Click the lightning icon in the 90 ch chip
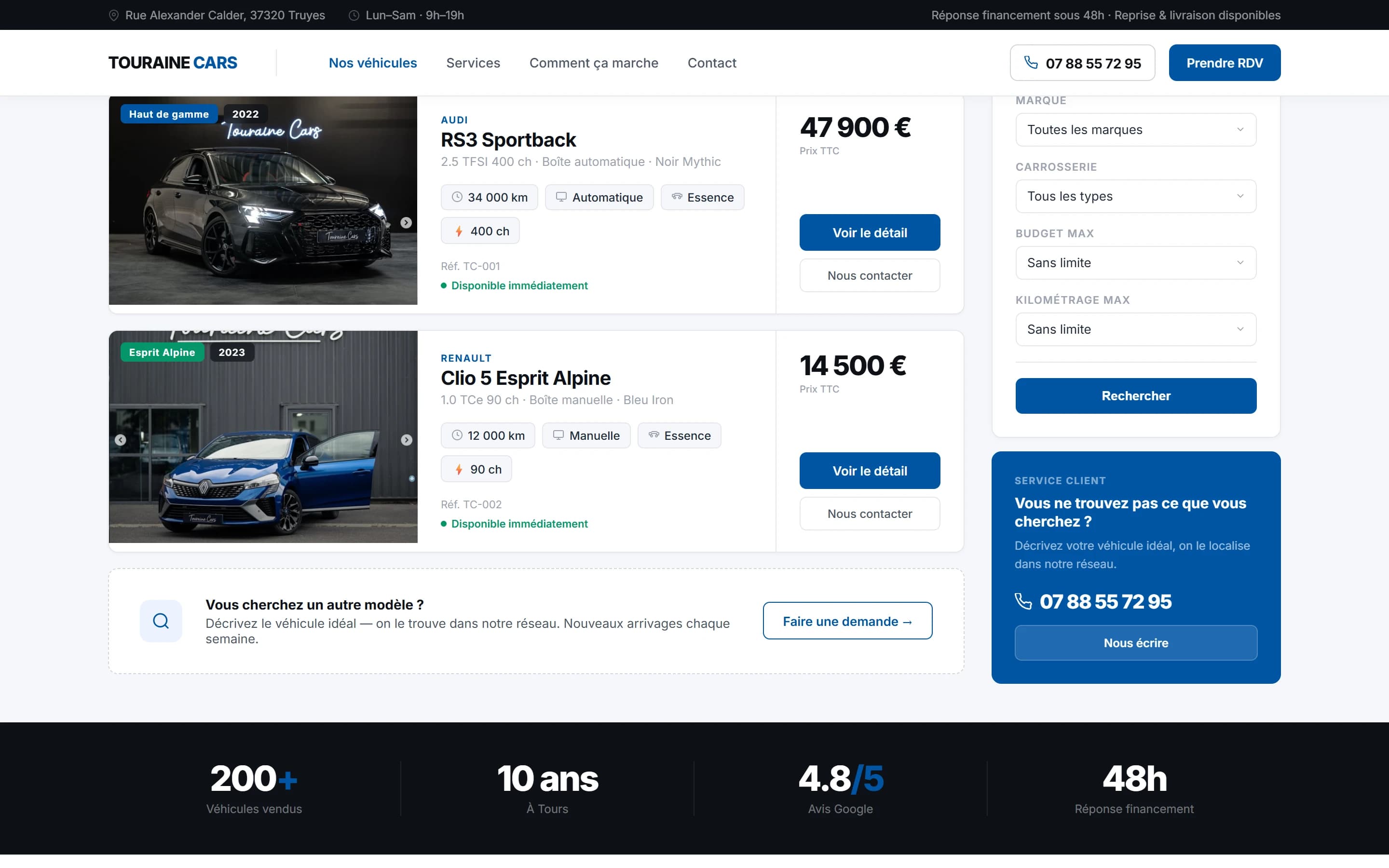This screenshot has width=1389, height=868. click(459, 469)
